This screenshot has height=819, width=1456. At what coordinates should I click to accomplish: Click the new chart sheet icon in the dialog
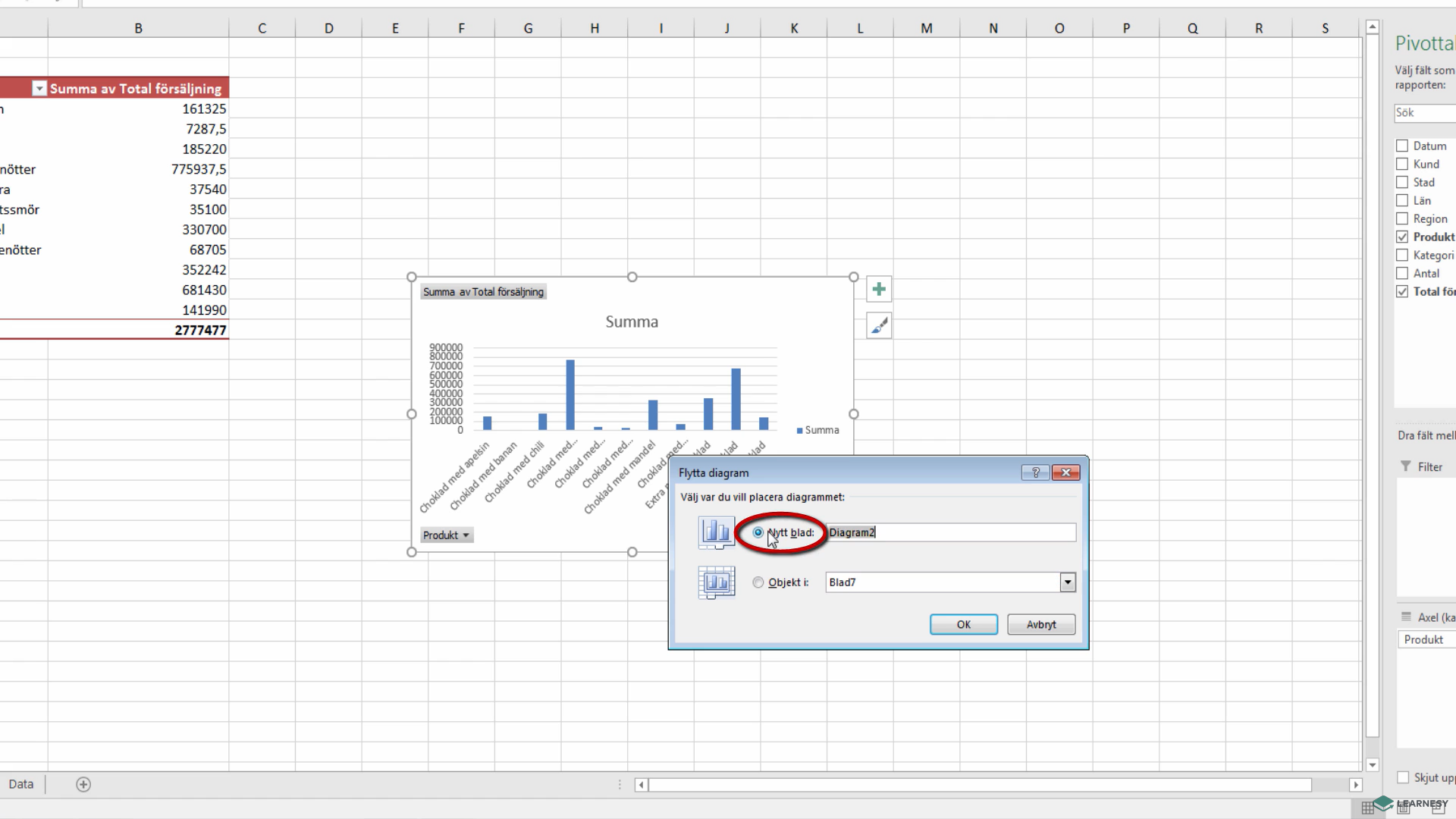(716, 532)
